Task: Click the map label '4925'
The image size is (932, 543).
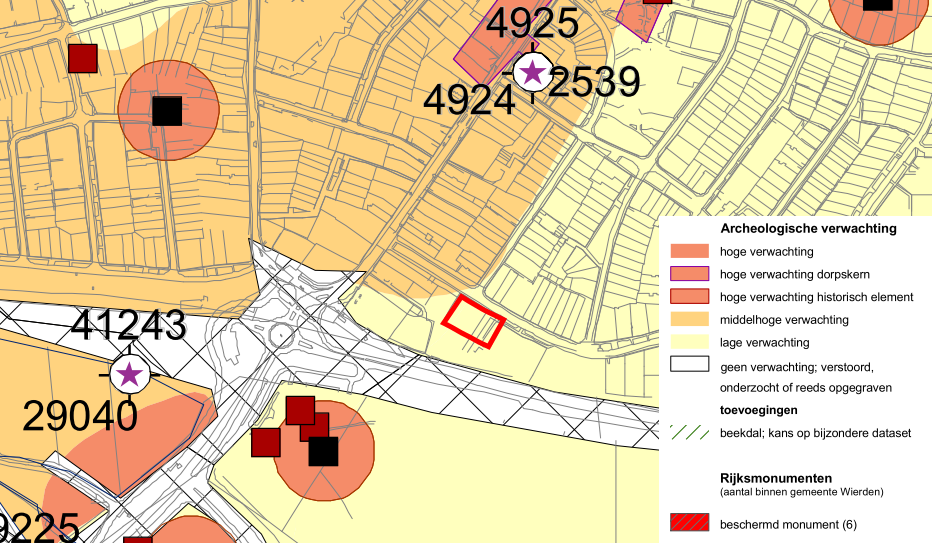Action: point(532,23)
